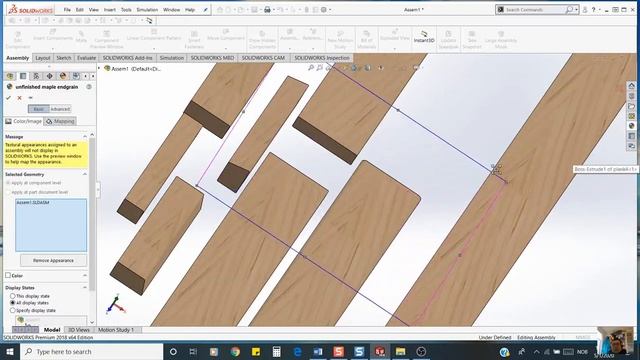Open the File menu

[x=67, y=10]
